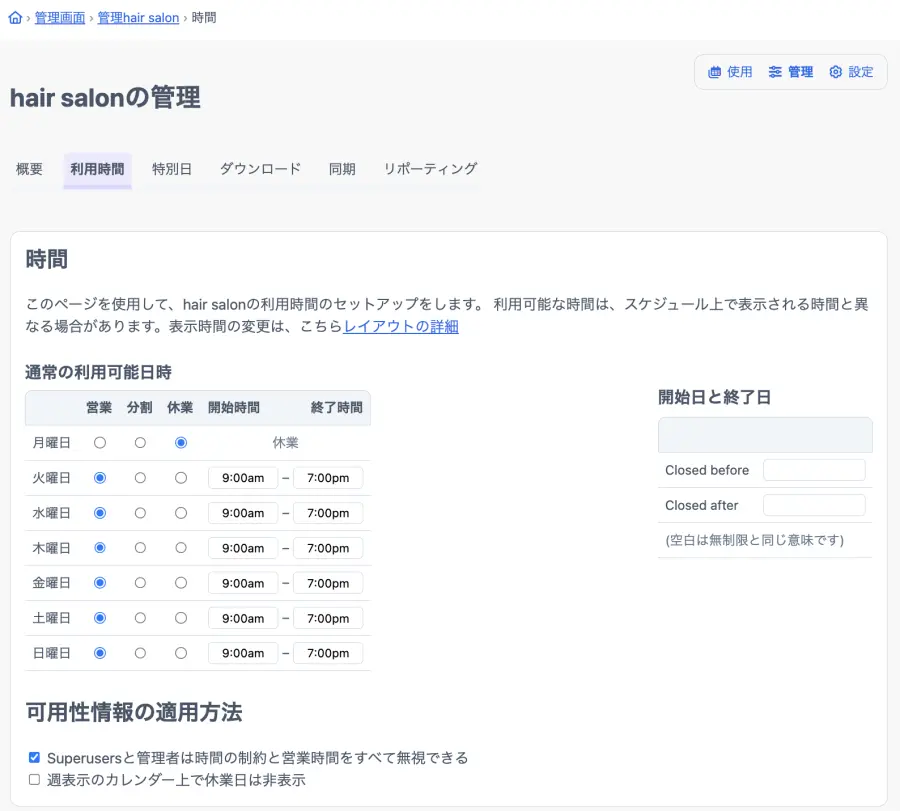Viewport: 900px width, 811px height.
Task: Select 営業 radio for 月曜日
Action: pyautogui.click(x=99, y=443)
